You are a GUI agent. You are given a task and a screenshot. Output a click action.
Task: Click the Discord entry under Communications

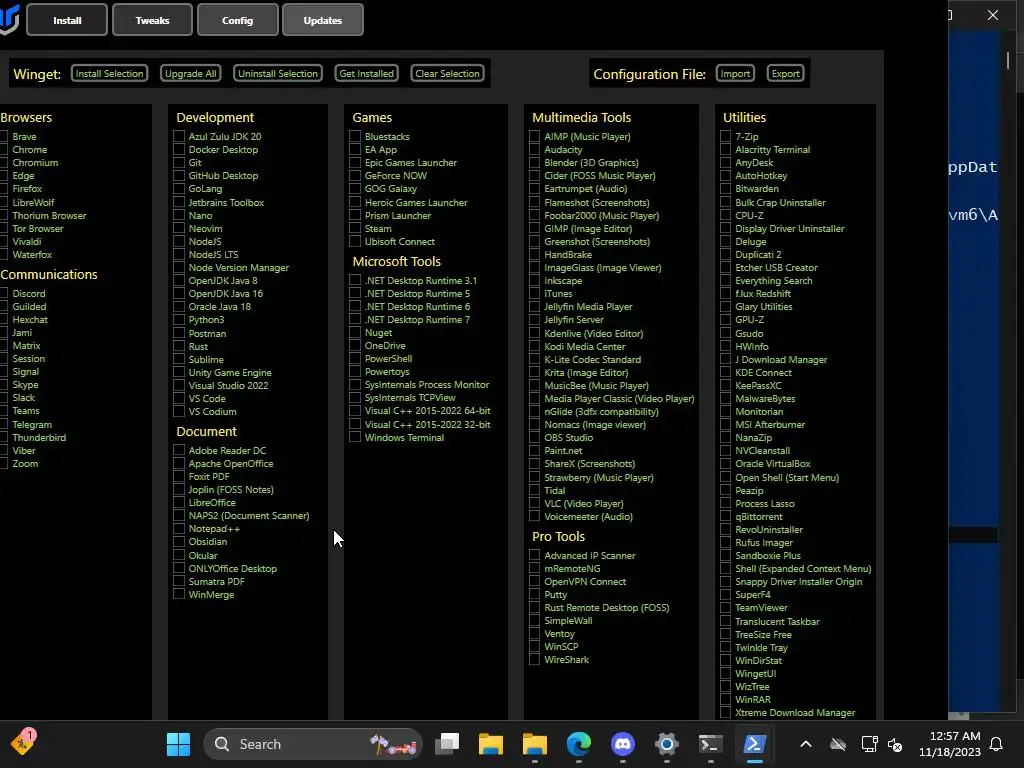(x=29, y=293)
